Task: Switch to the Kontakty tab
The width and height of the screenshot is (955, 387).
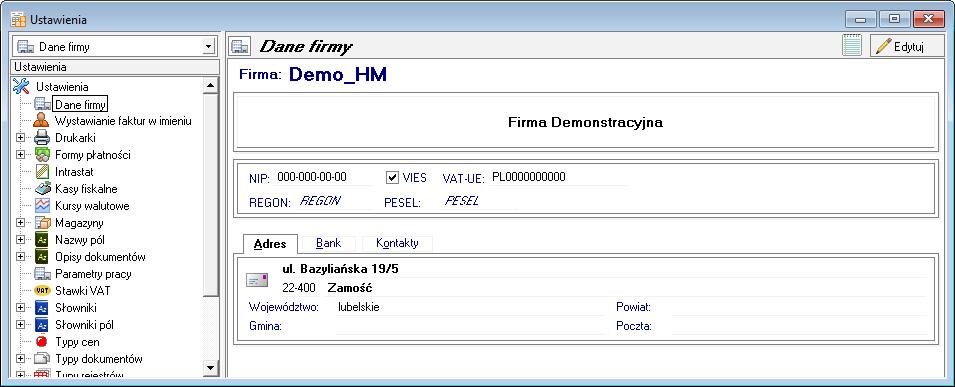Action: point(397,243)
